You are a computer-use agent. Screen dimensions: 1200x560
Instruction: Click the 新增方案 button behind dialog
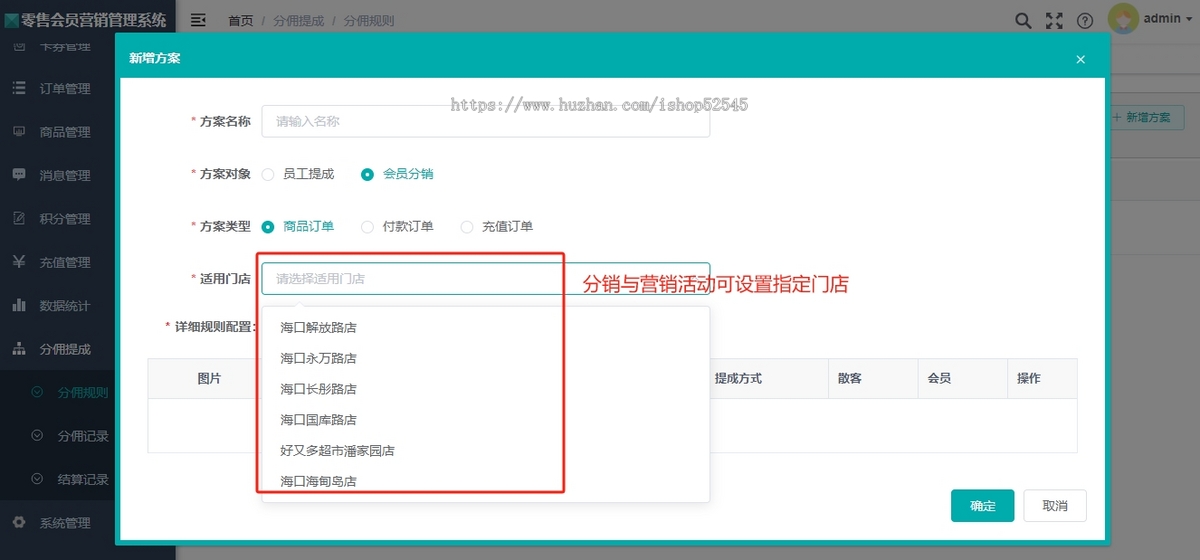tap(1147, 117)
